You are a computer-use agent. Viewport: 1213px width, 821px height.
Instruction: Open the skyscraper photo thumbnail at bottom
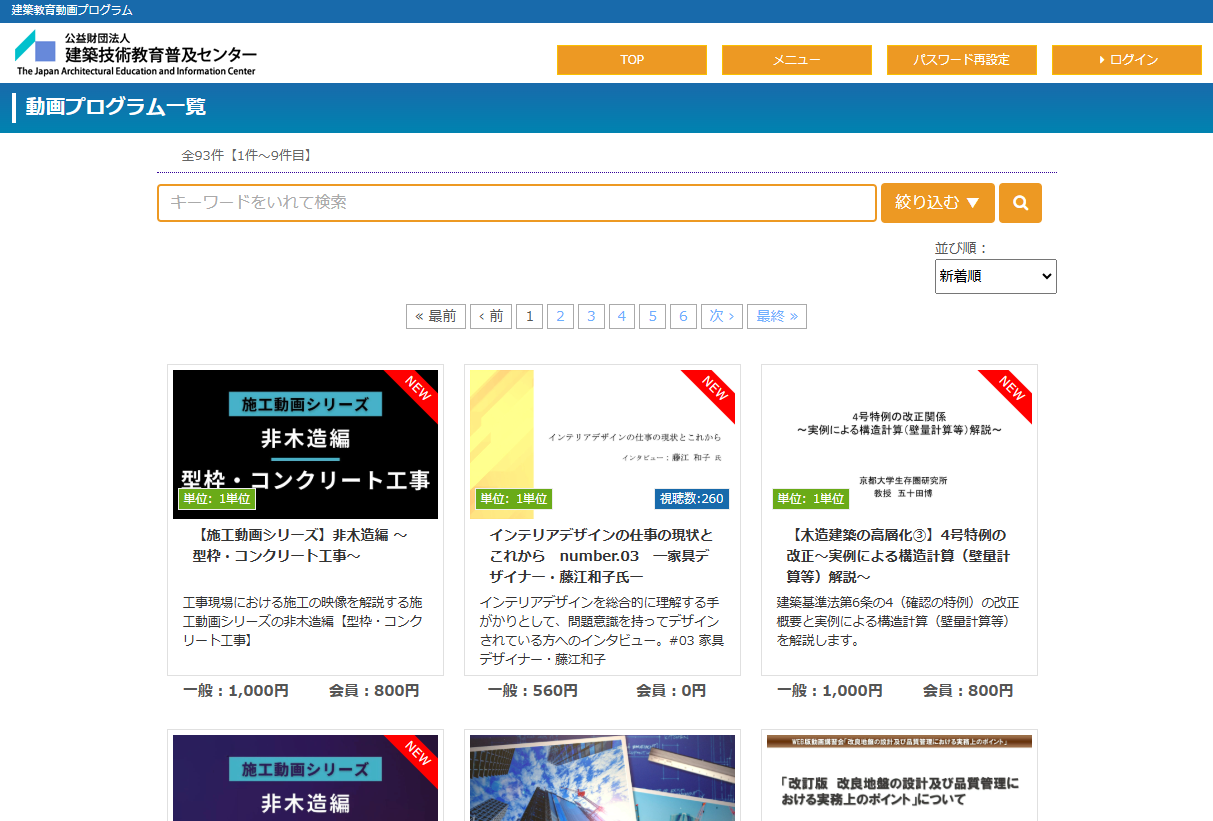pos(602,778)
